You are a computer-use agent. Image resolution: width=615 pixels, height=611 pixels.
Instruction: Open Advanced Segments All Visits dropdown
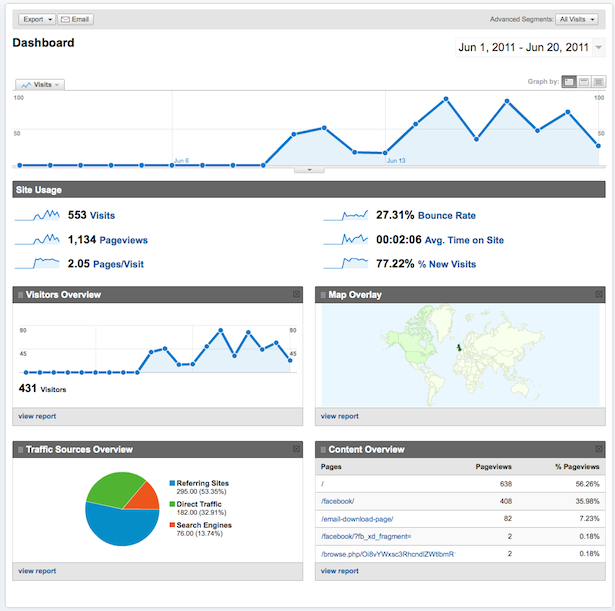tap(577, 19)
